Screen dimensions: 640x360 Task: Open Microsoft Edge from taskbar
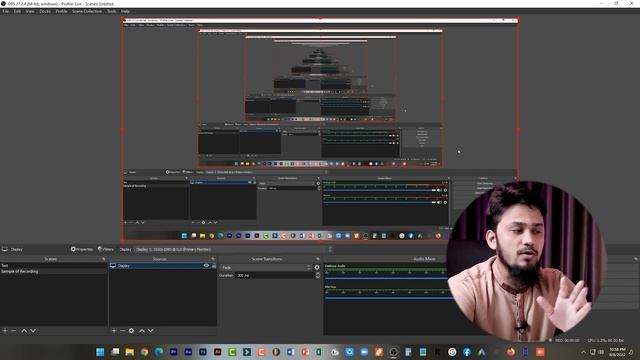pos(159,352)
